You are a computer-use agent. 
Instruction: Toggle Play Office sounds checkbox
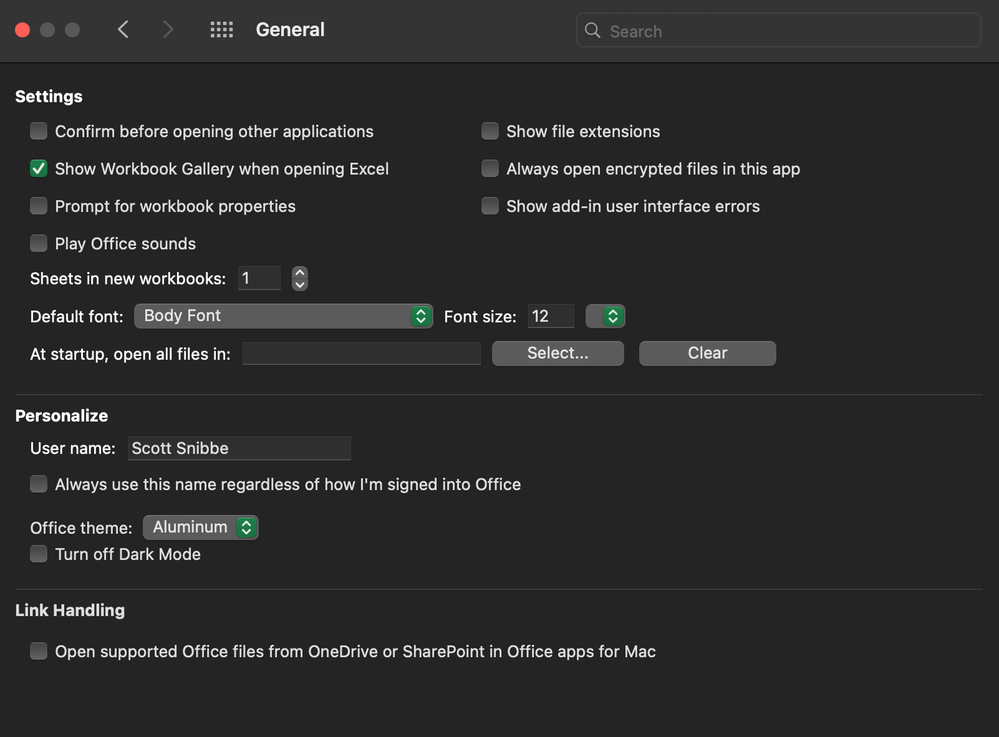click(39, 243)
